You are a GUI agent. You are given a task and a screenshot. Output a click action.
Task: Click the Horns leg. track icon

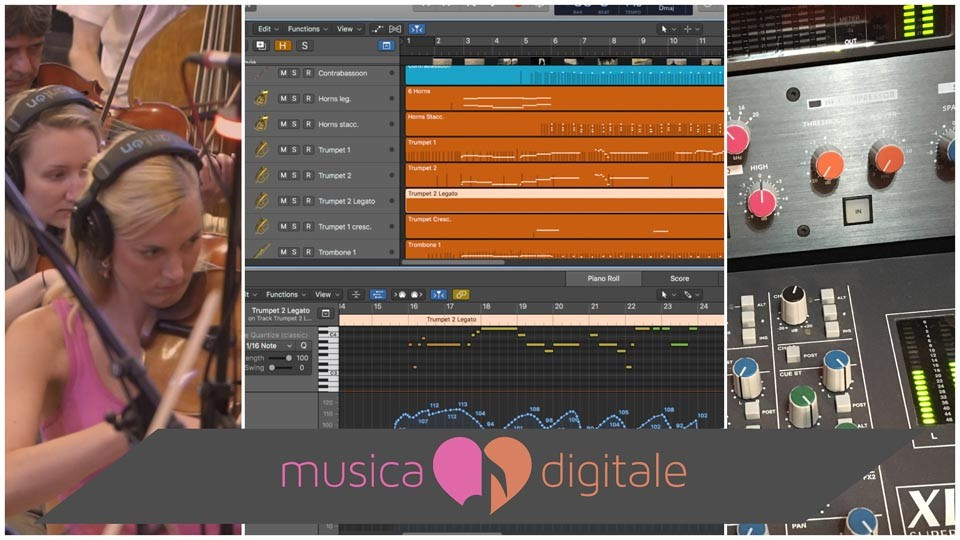pyautogui.click(x=261, y=99)
